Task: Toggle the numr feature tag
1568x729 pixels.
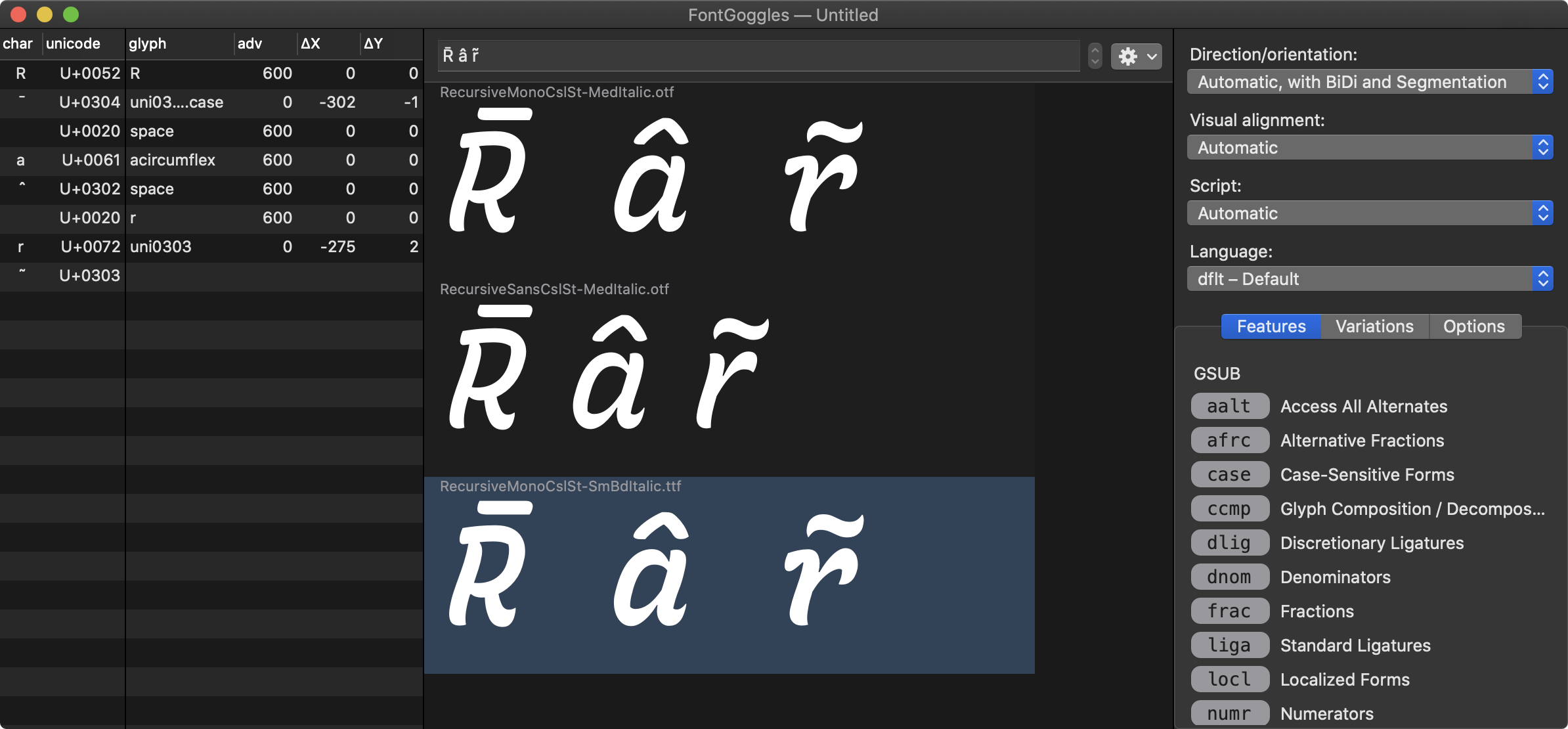Action: [x=1230, y=713]
